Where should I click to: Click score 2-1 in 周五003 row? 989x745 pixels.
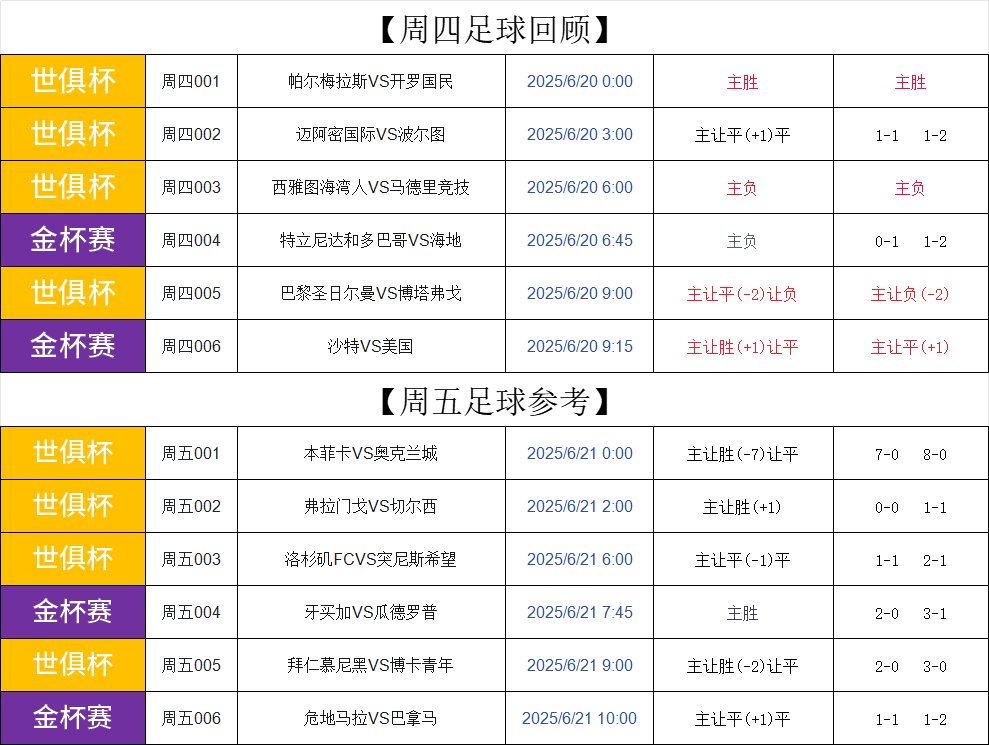[x=935, y=561]
